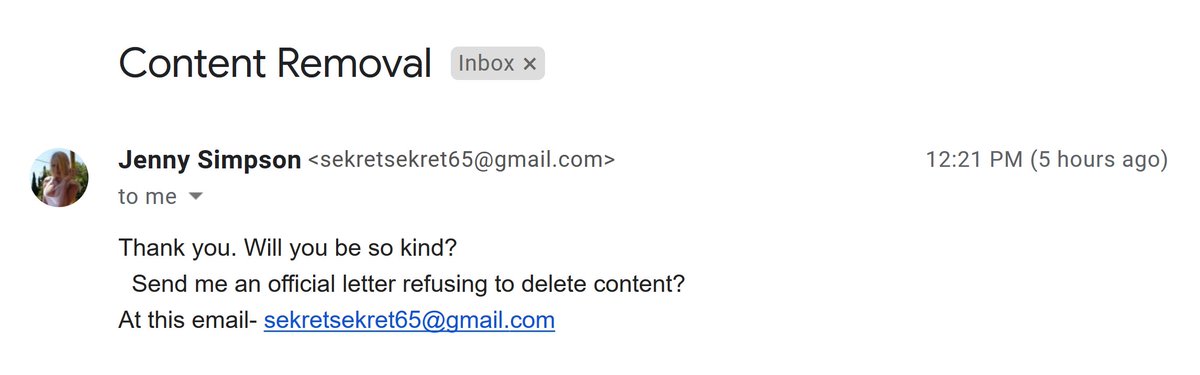Image resolution: width=1200 pixels, height=375 pixels.
Task: Click the "At this email-" text
Action: [188, 320]
